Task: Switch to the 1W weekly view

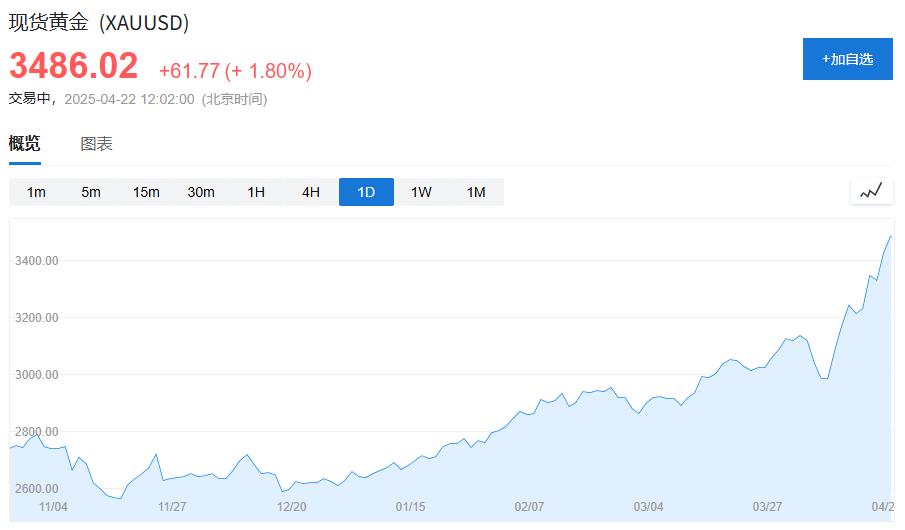Action: click(421, 192)
